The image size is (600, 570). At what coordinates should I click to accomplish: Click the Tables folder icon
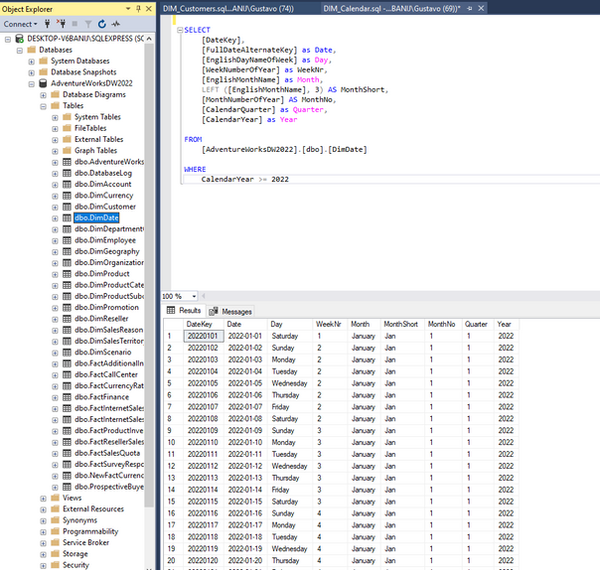55,106
